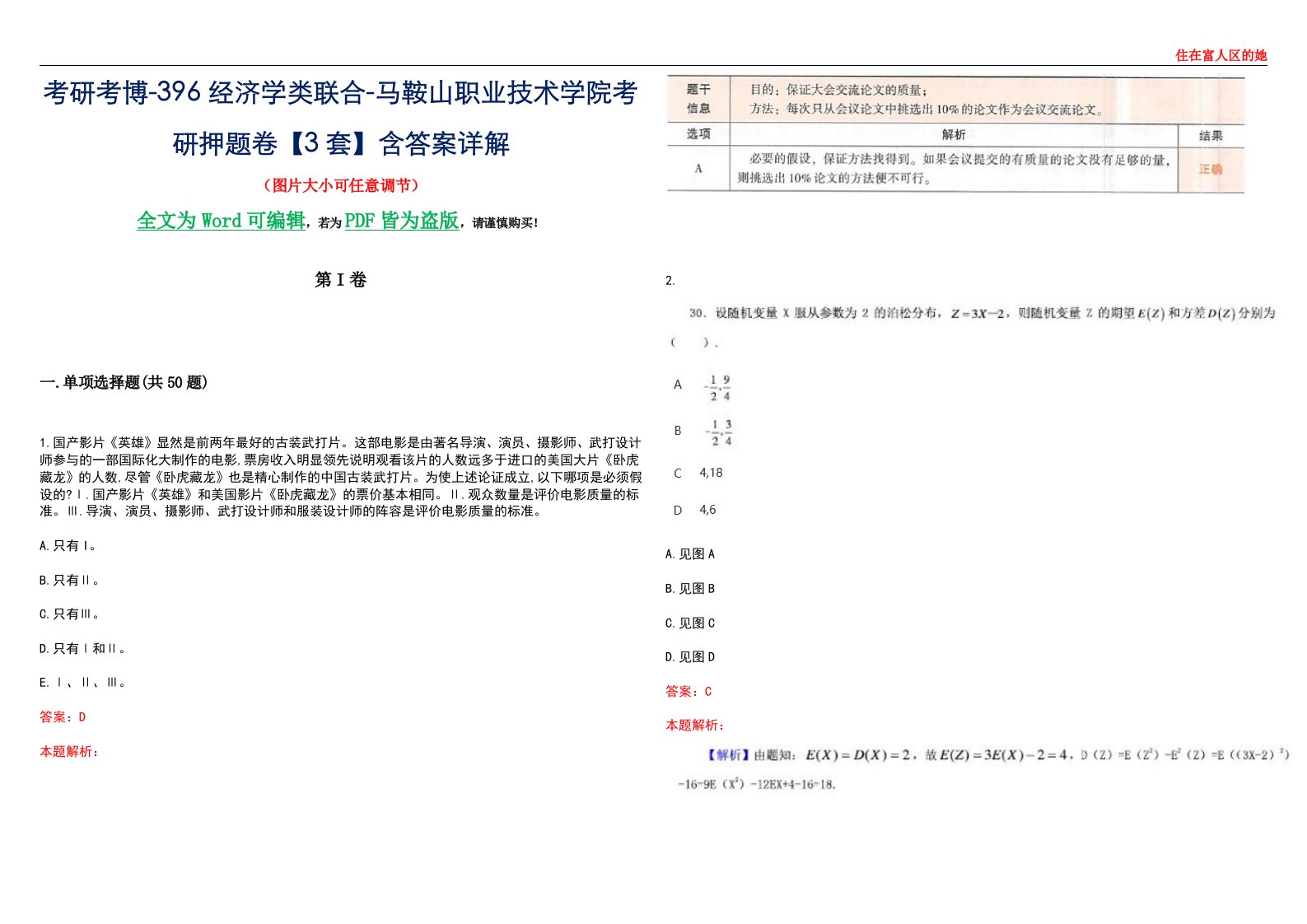The image size is (1307, 924).
Task: Click the green link 全文为 Word 可编辑
Action: pos(221,221)
